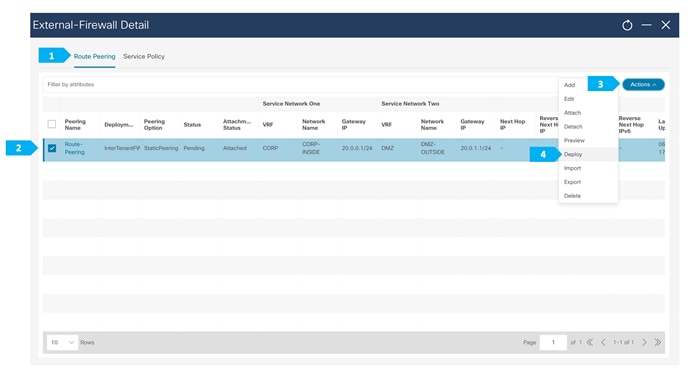
Task: Click the DMZ-OUTSIDE network name cell
Action: click(433, 148)
